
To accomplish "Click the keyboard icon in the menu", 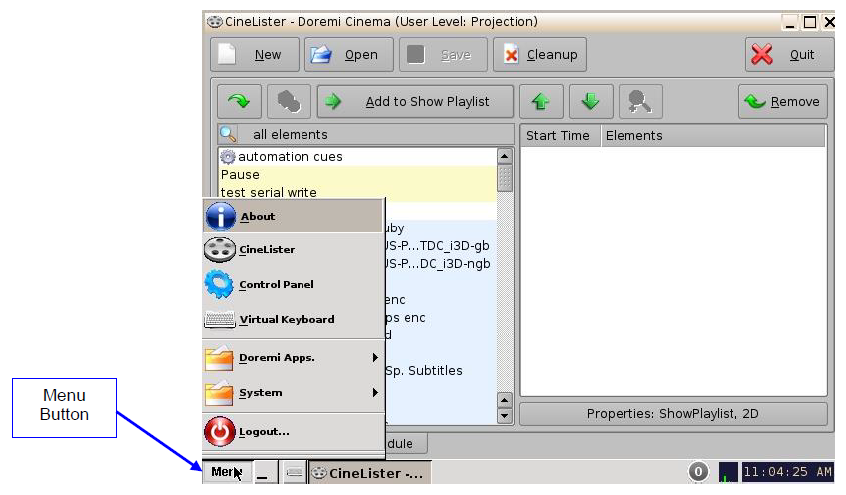I will pyautogui.click(x=220, y=320).
